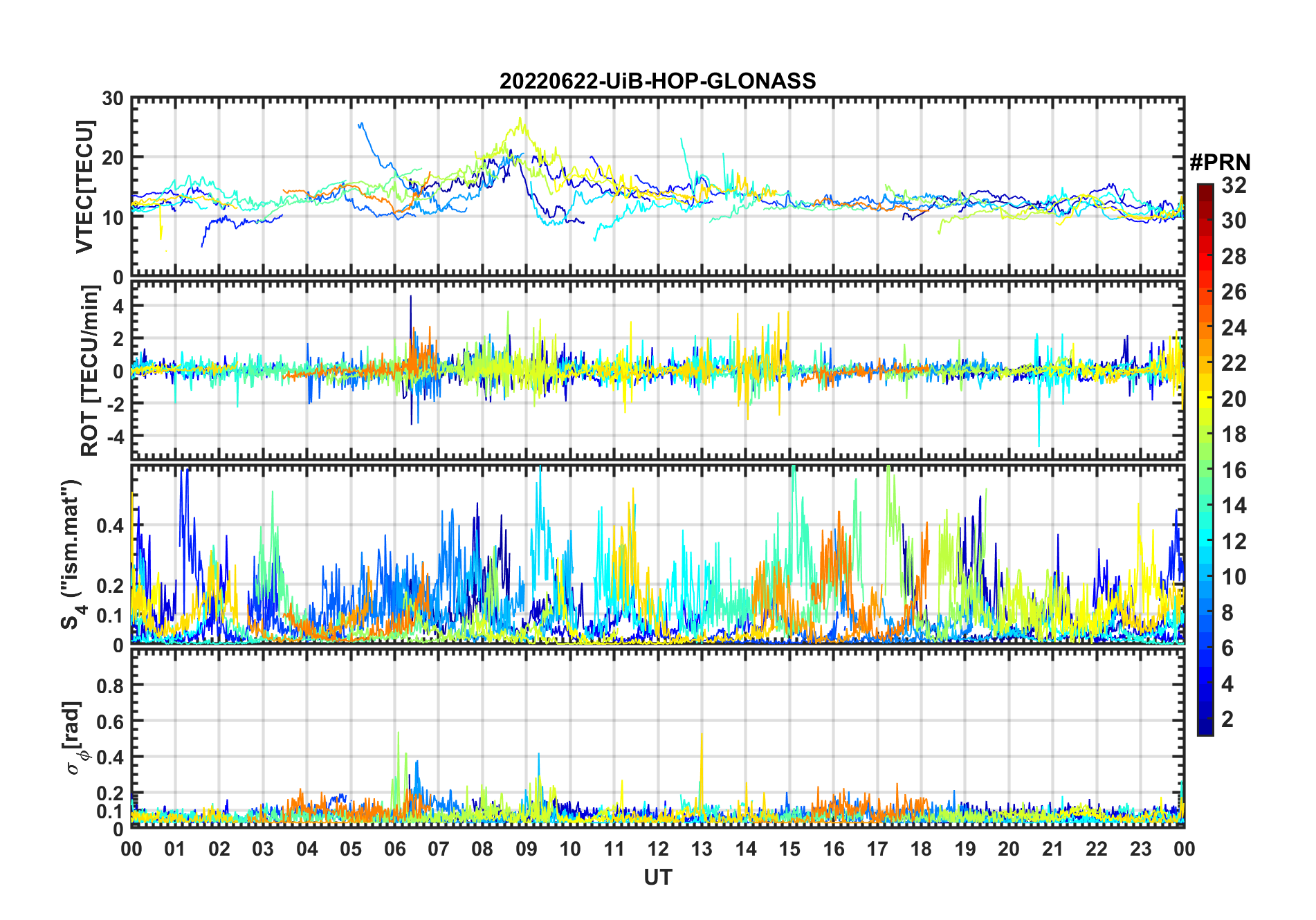This screenshot has height=920, width=1316.
Task: Click colorbar tick label 12
Action: pyautogui.click(x=1234, y=542)
